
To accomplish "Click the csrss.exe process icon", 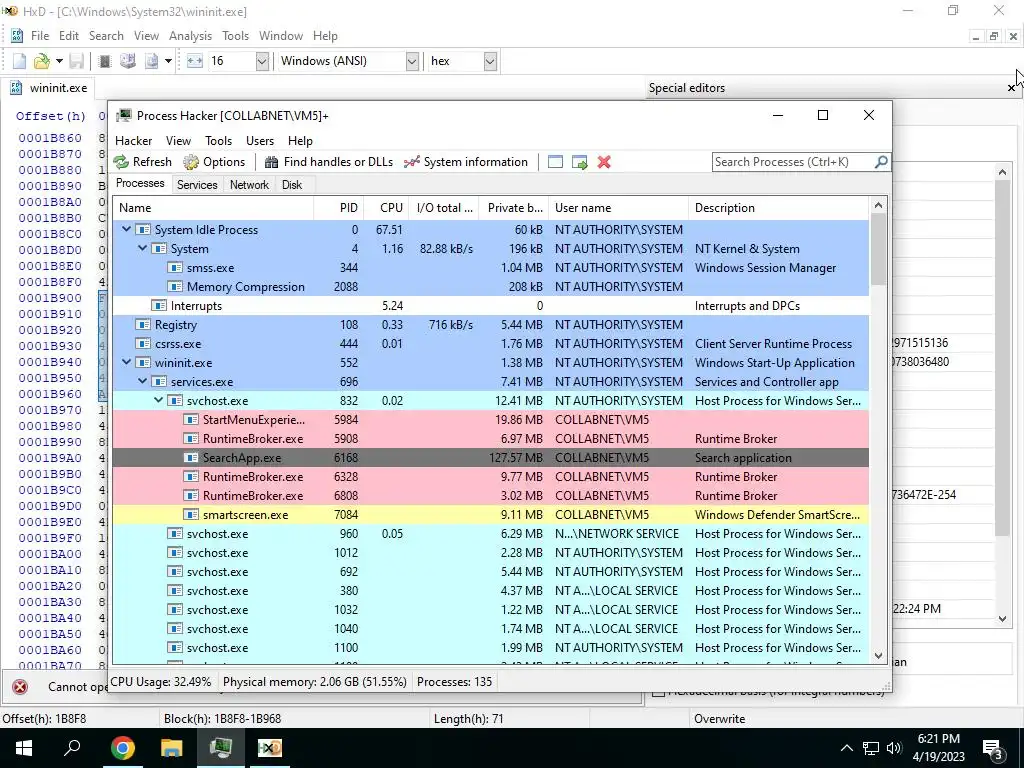I will tap(142, 344).
